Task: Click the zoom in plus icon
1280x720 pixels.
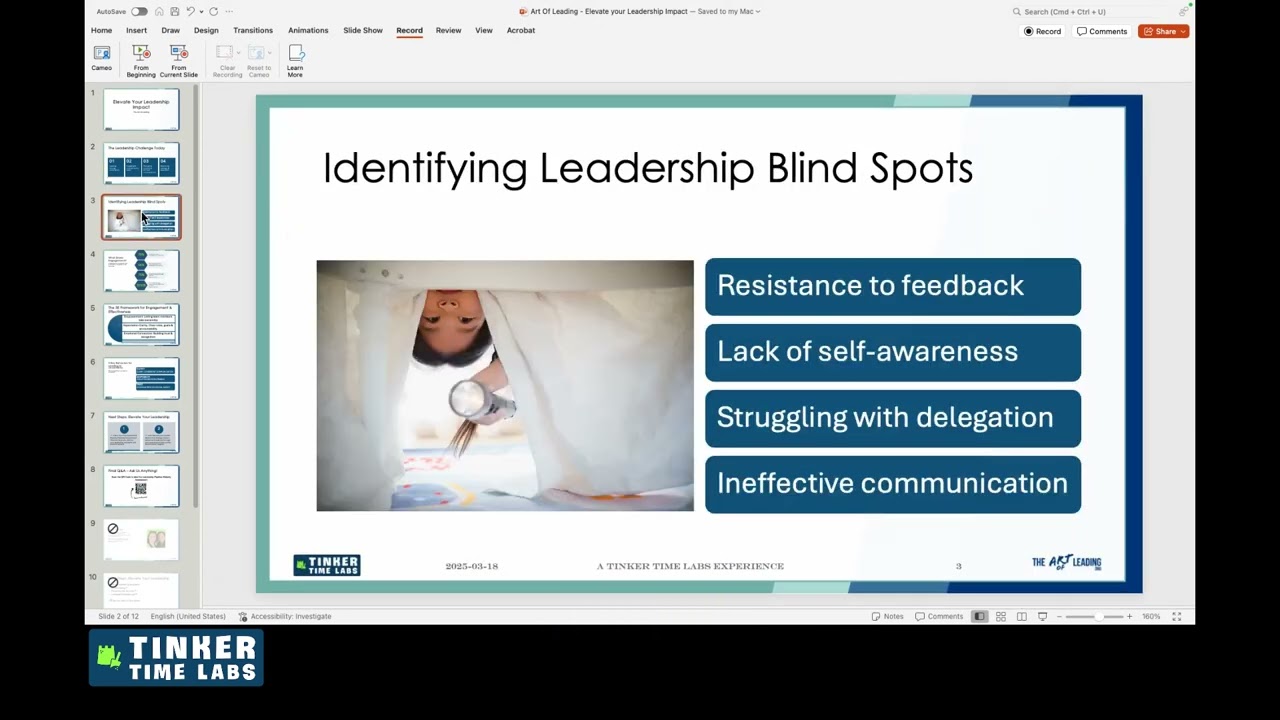Action: [1130, 616]
